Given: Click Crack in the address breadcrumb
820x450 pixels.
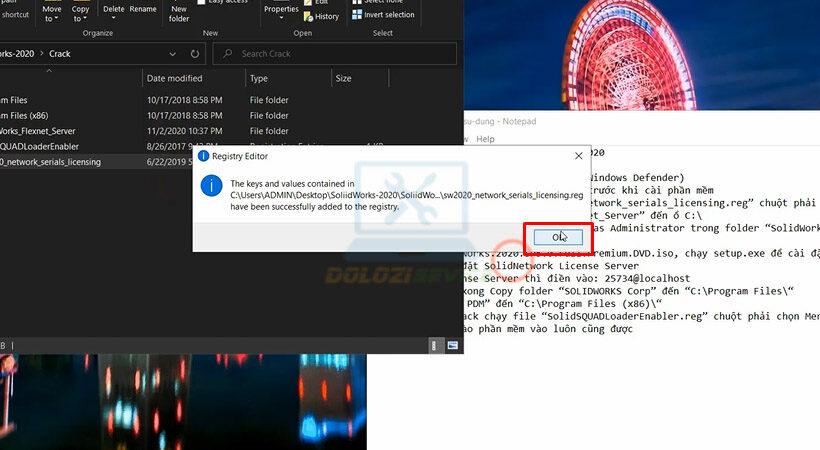Looking at the screenshot, I should point(60,54).
